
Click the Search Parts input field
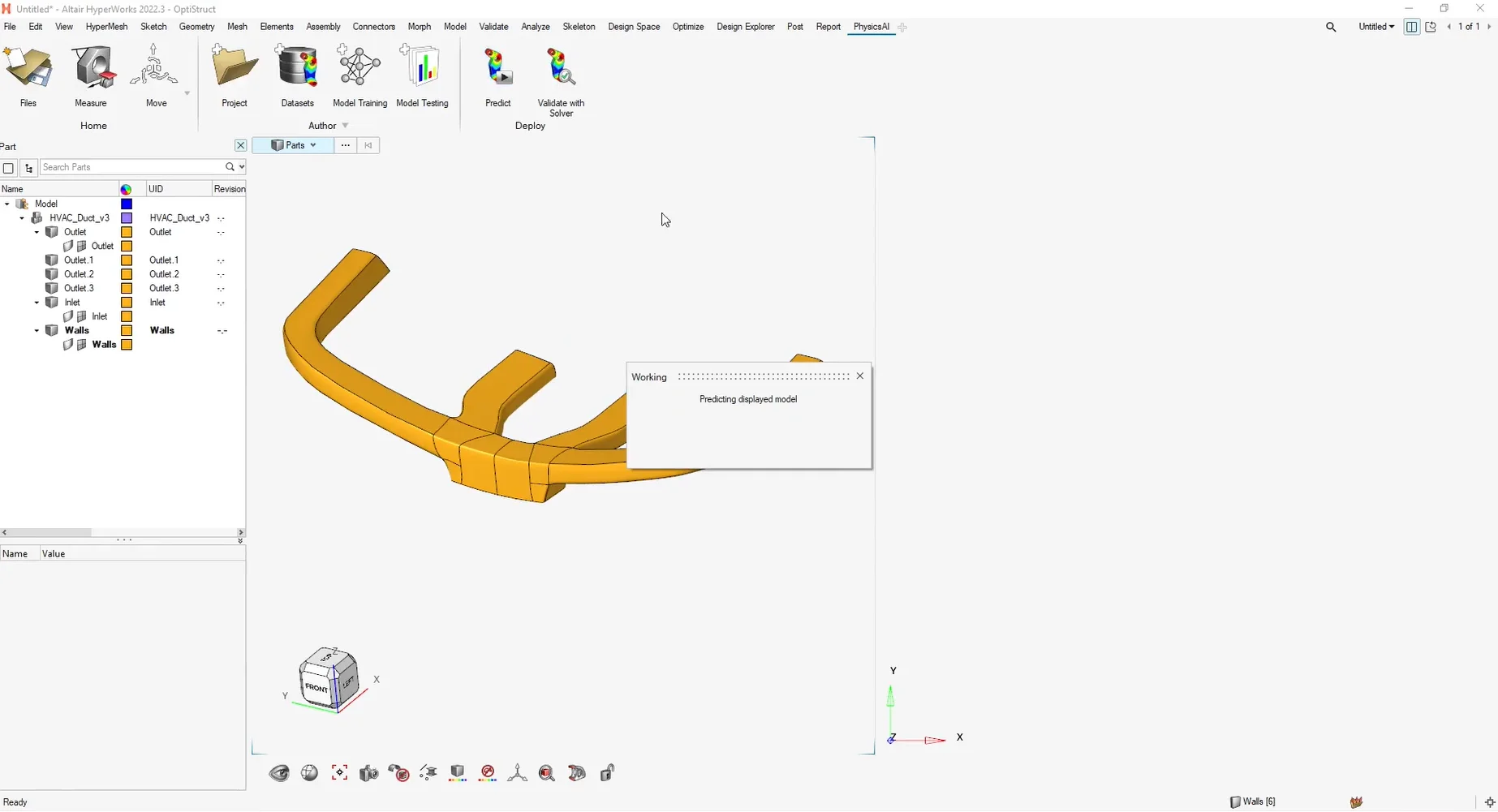(131, 167)
